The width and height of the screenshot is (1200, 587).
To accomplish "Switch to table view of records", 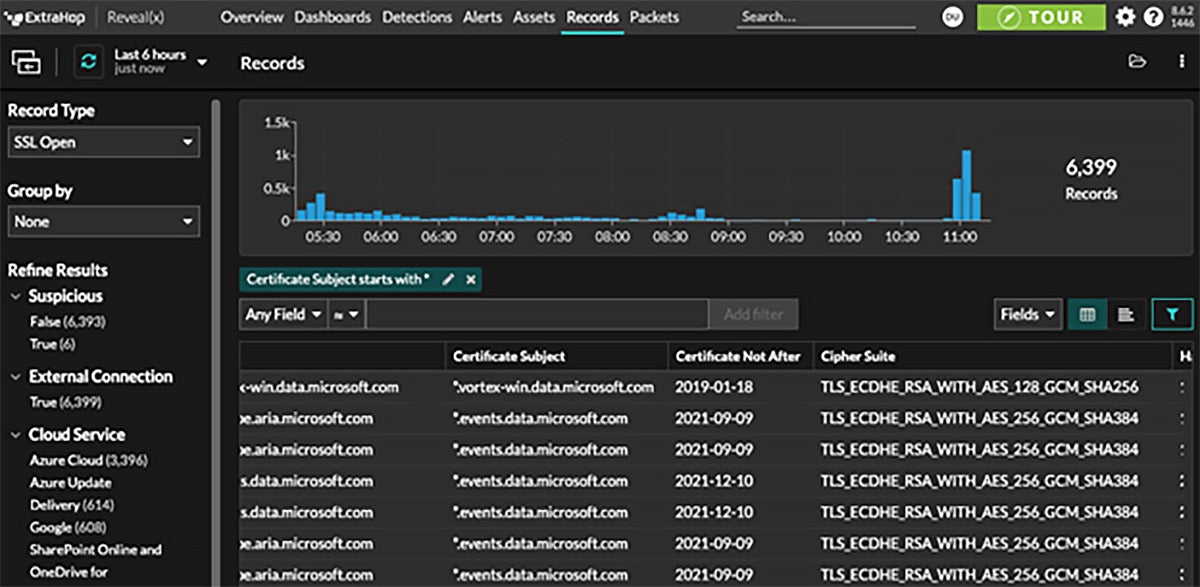I will [1087, 314].
